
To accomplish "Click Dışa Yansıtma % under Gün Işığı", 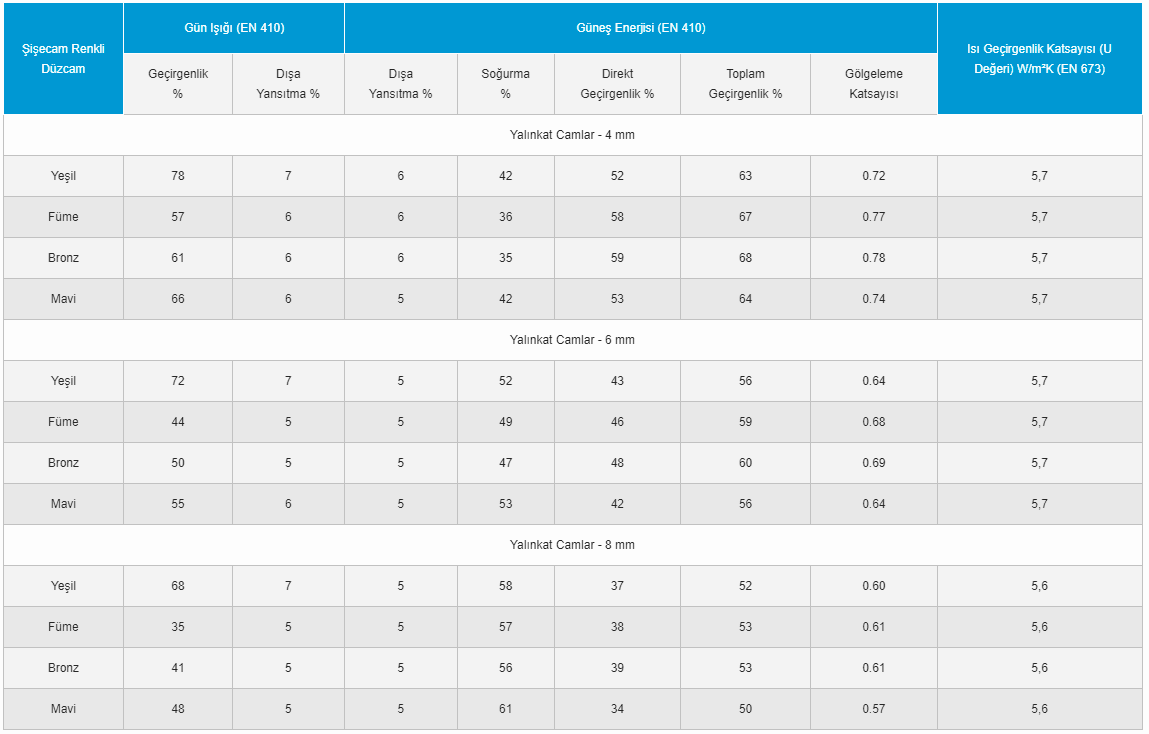I will 288,84.
